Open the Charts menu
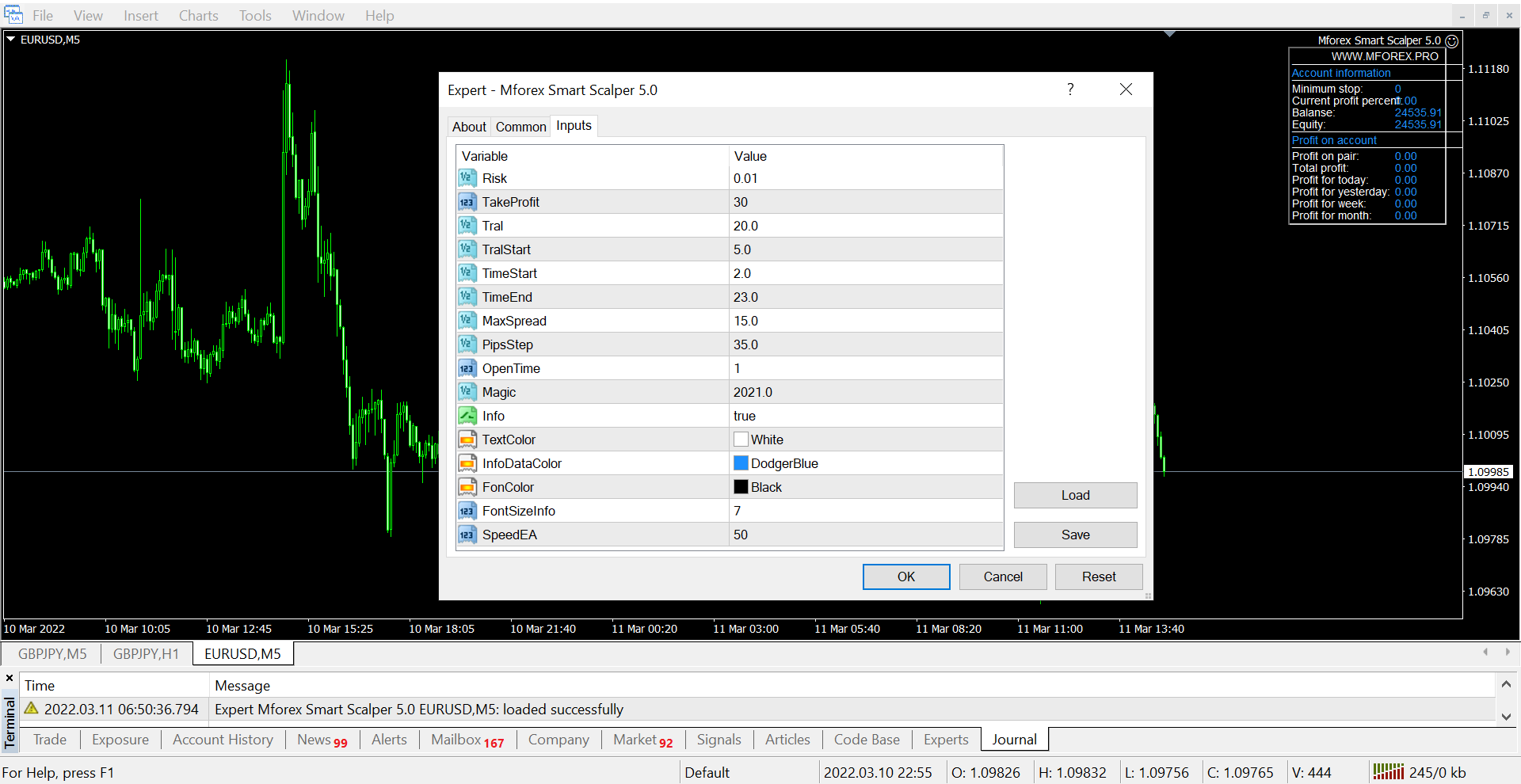 [198, 16]
